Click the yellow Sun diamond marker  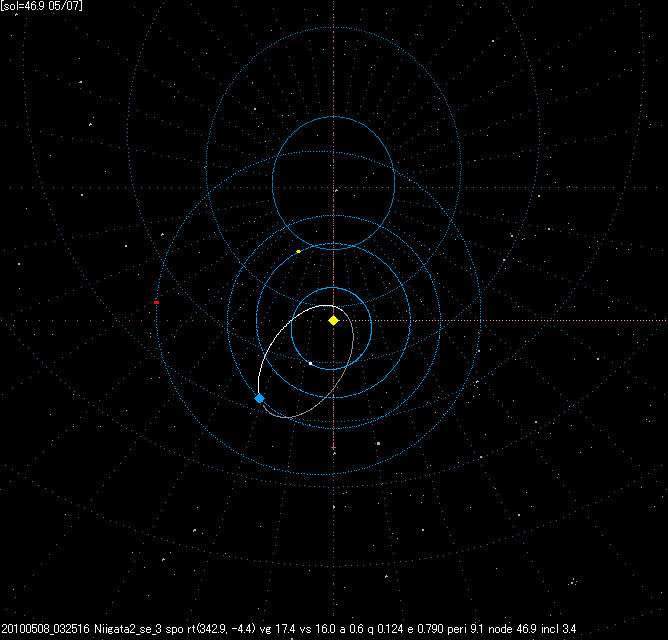[334, 320]
